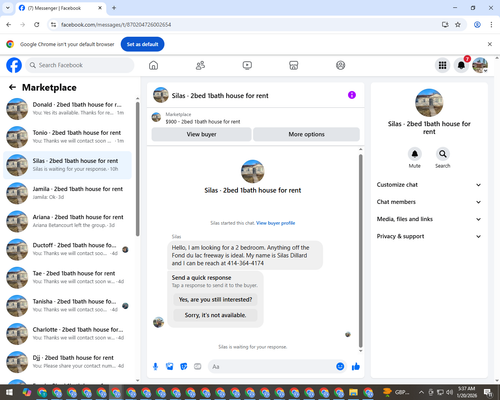Click the conversation list scrollbar
Image resolution: width=500 pixels, height=400 pixels.
pos(137,169)
